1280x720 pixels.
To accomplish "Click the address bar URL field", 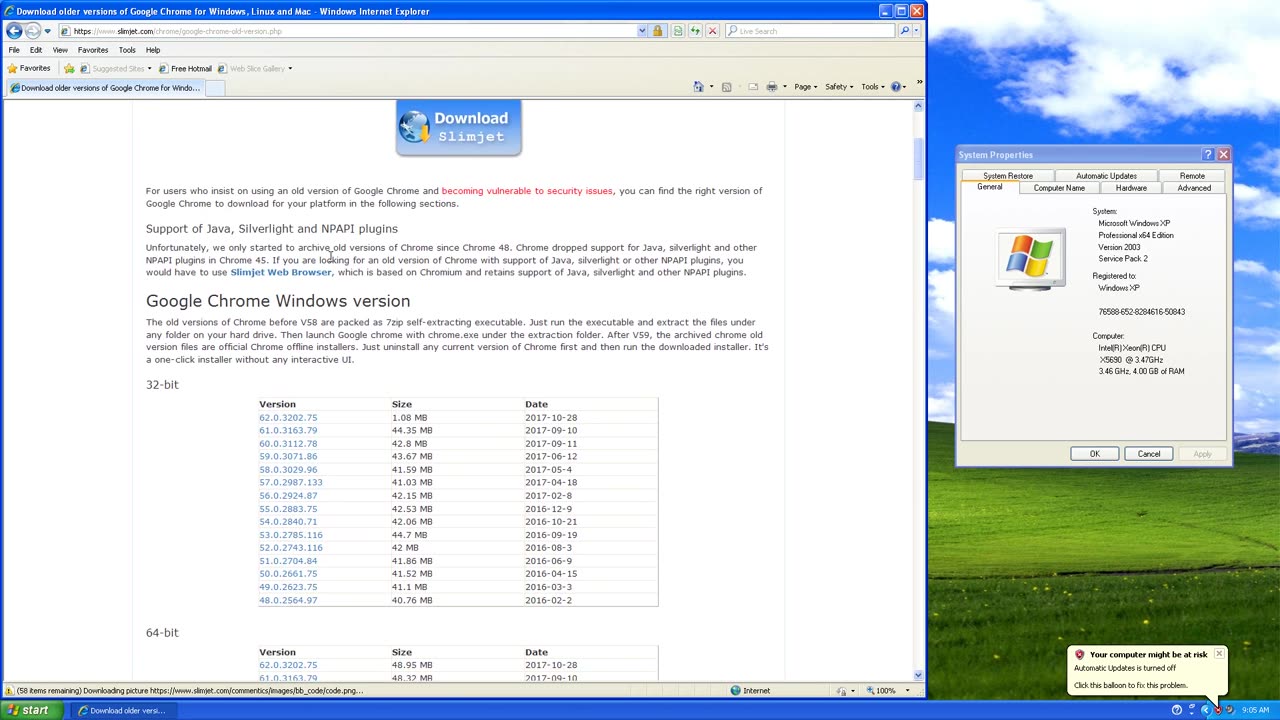I will 347,31.
